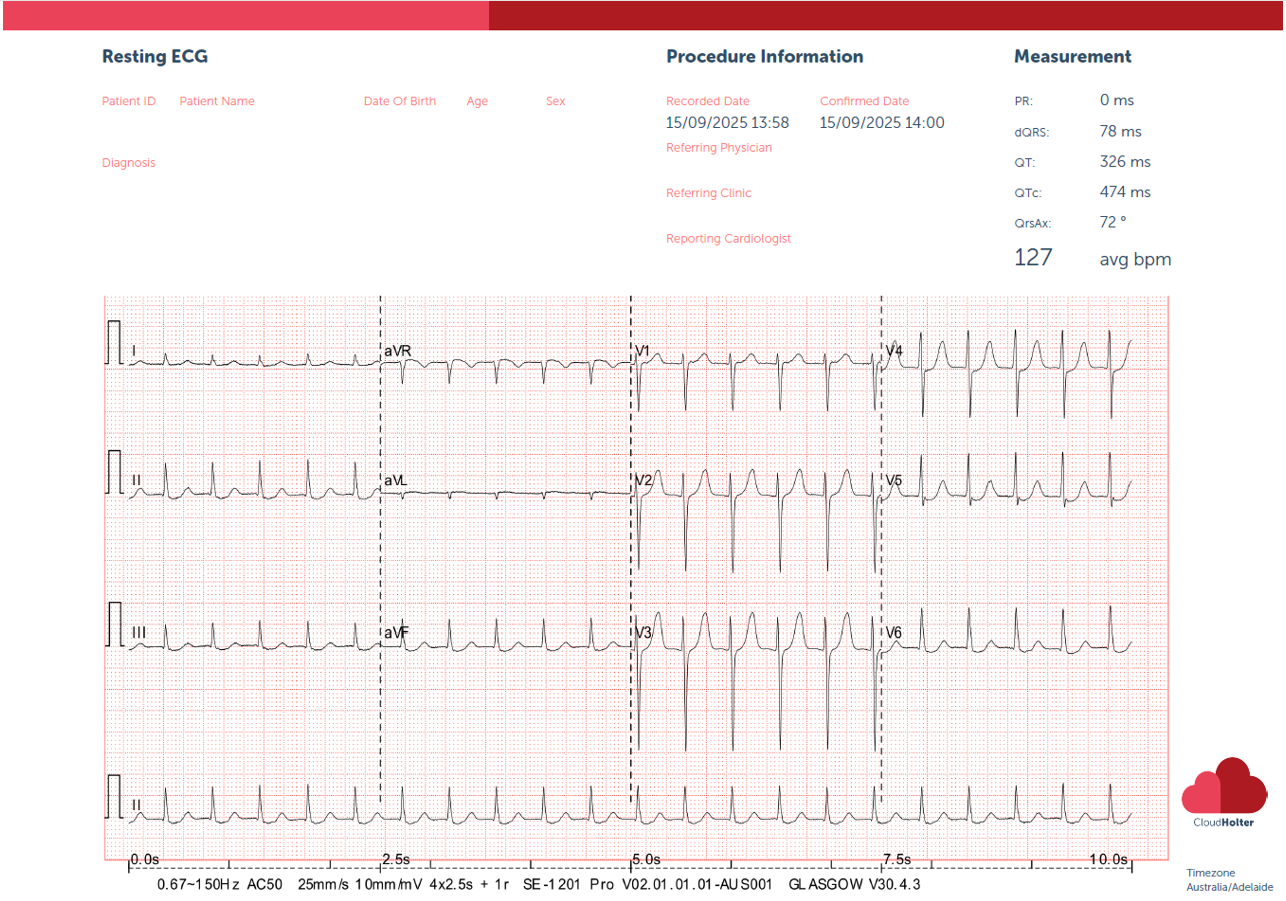Click the calibration pulse beside lead III
The height and width of the screenshot is (901, 1286).
(114, 624)
